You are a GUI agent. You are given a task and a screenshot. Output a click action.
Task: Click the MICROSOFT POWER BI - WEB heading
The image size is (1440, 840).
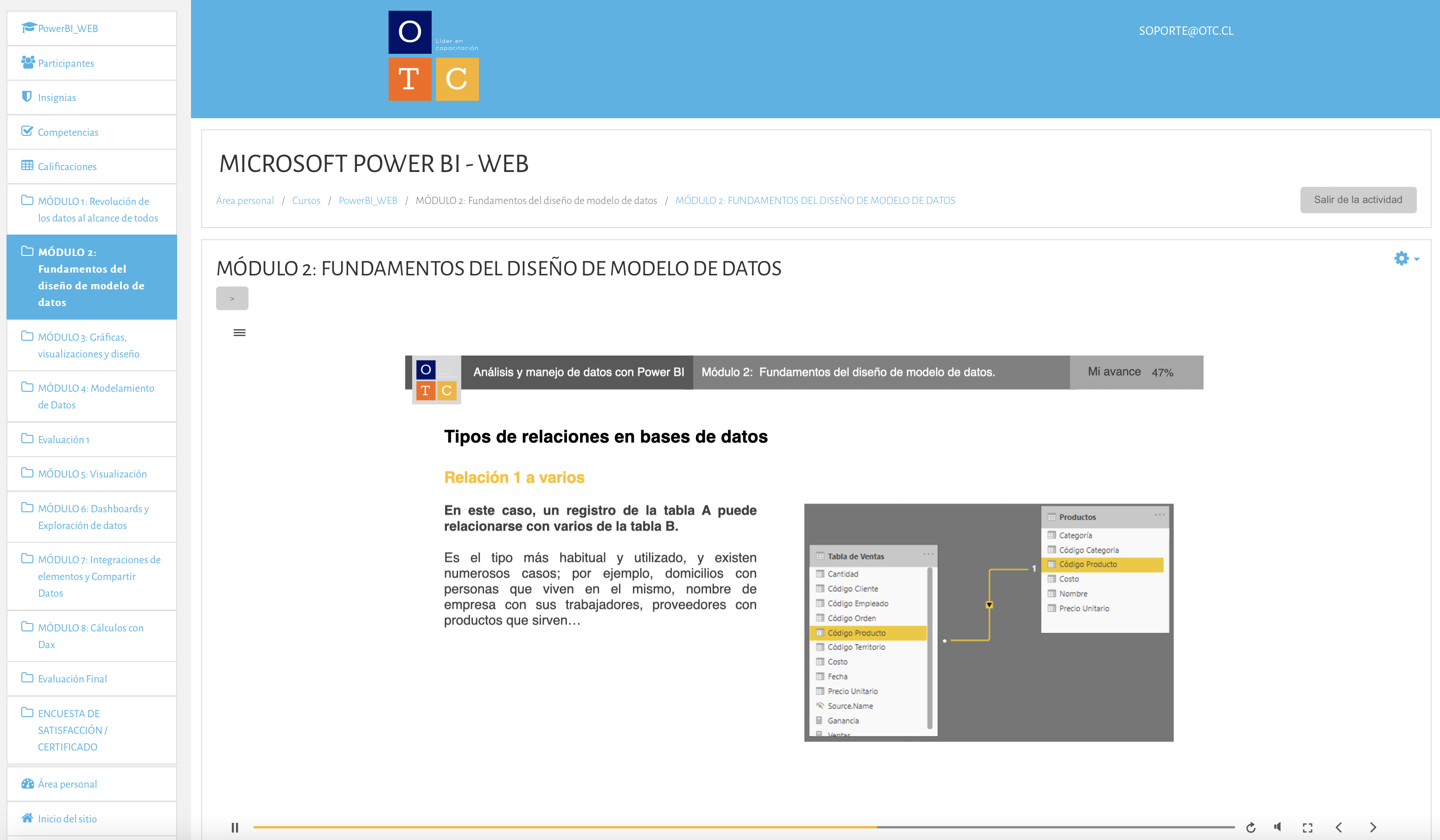point(374,164)
